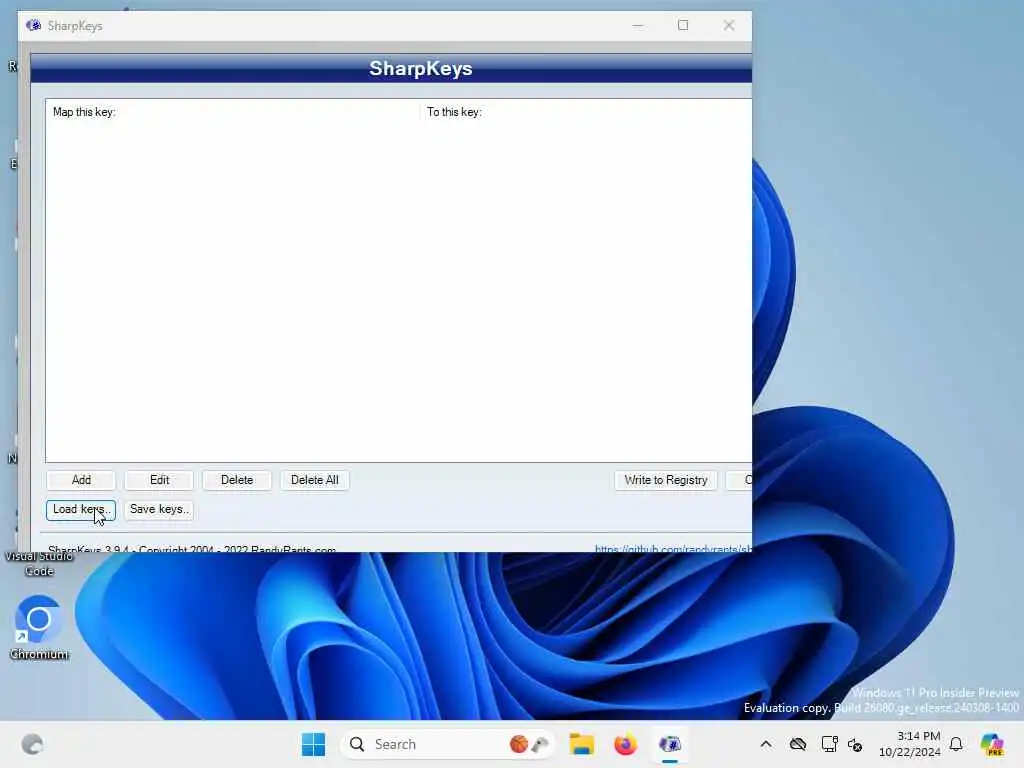Image resolution: width=1024 pixels, height=768 pixels.
Task: Maximize the SharpKeys window
Action: 683,25
